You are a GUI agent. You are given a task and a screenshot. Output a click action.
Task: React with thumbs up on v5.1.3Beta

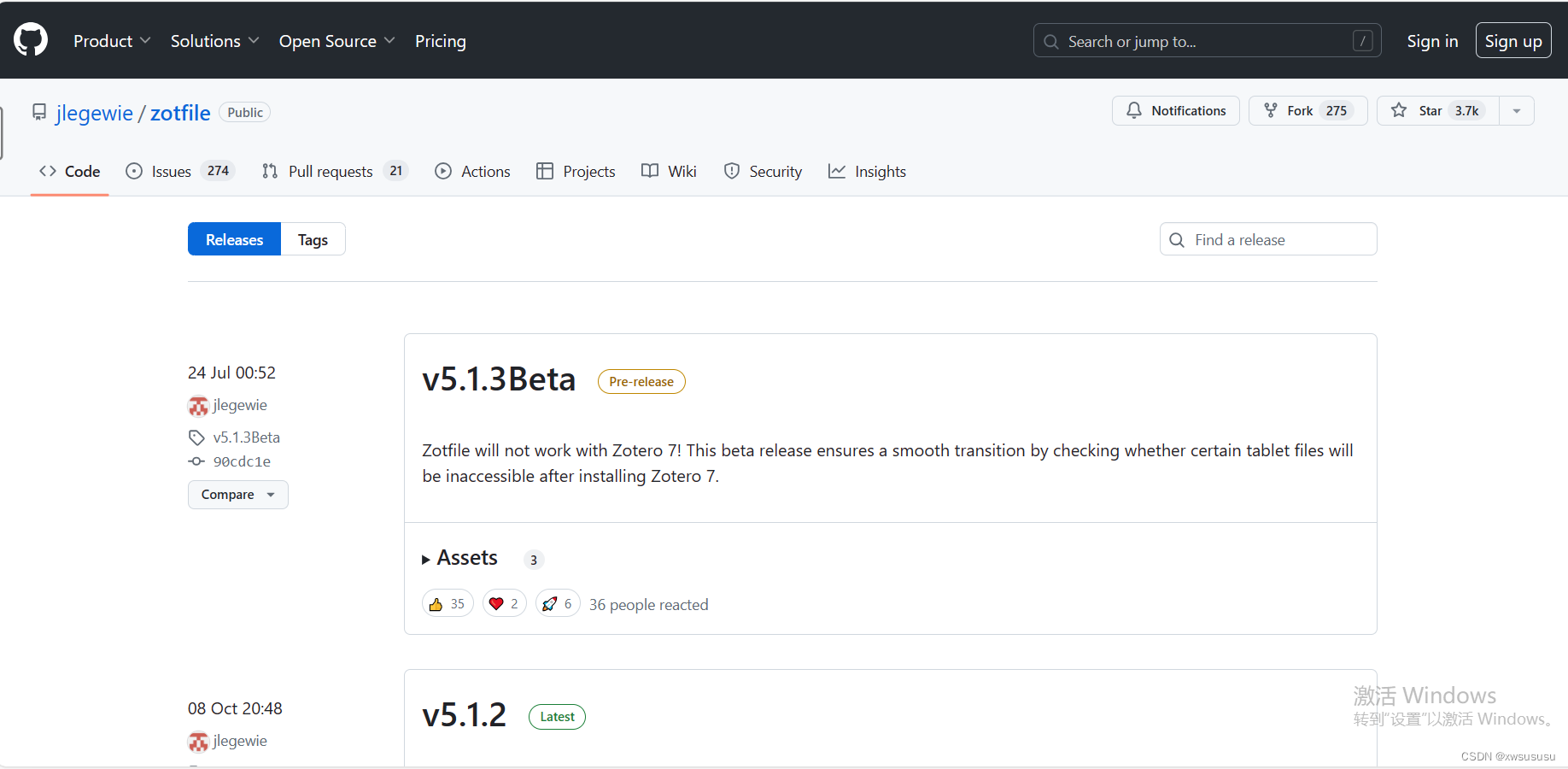[447, 603]
